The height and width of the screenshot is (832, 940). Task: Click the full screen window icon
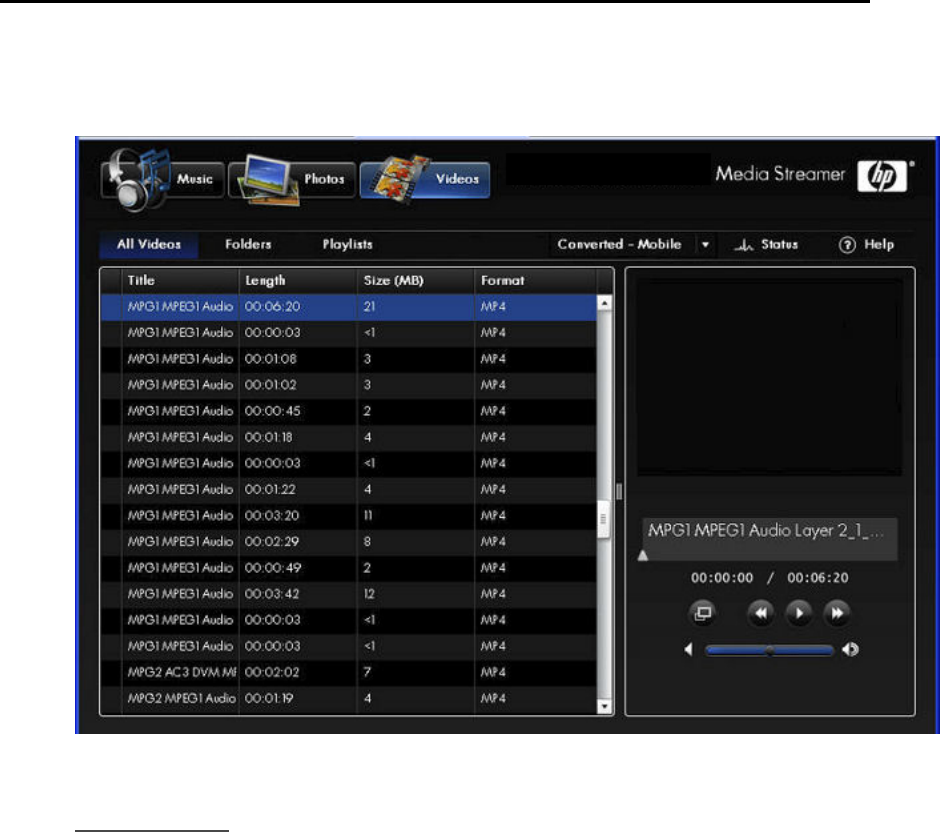(x=702, y=613)
